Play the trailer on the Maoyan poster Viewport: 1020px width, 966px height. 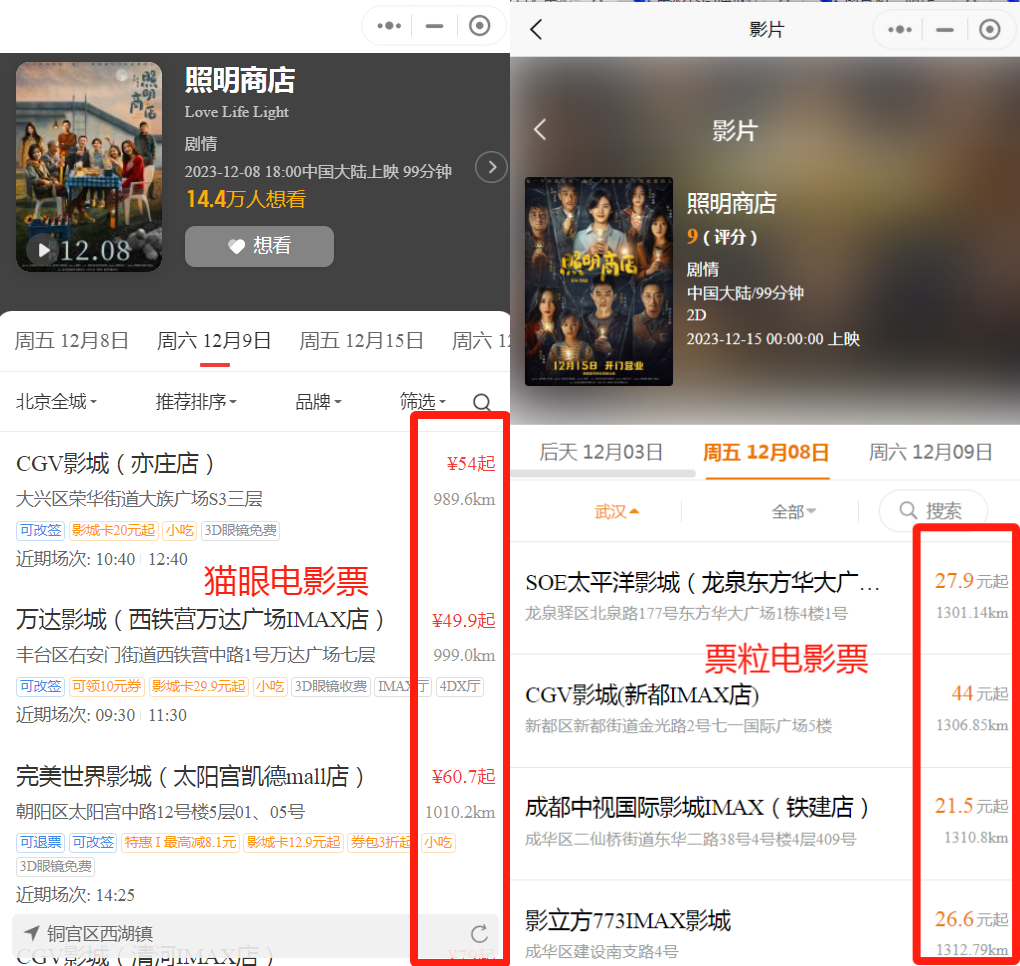point(44,250)
